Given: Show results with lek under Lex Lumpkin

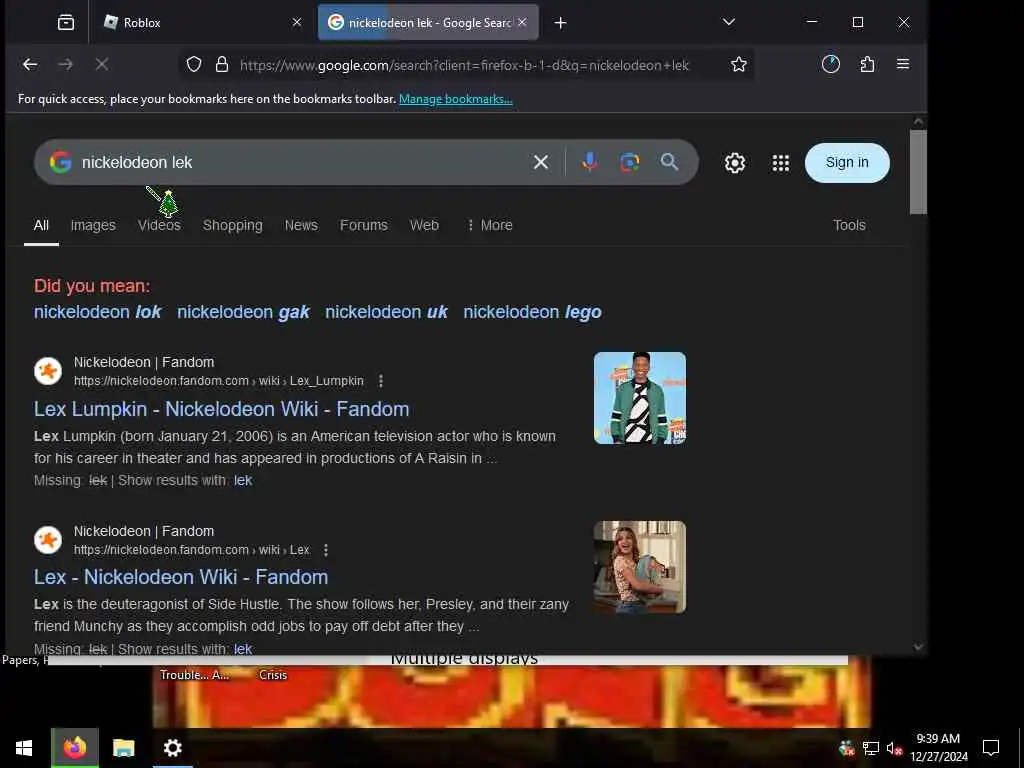Looking at the screenshot, I should click(x=243, y=481).
